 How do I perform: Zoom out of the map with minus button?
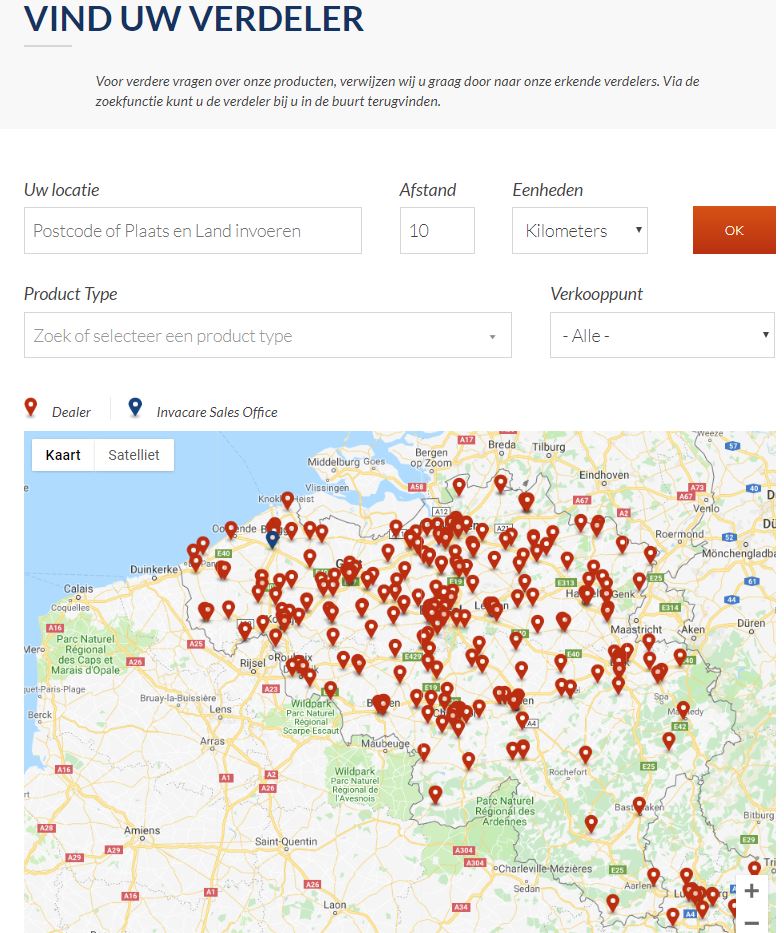[751, 922]
